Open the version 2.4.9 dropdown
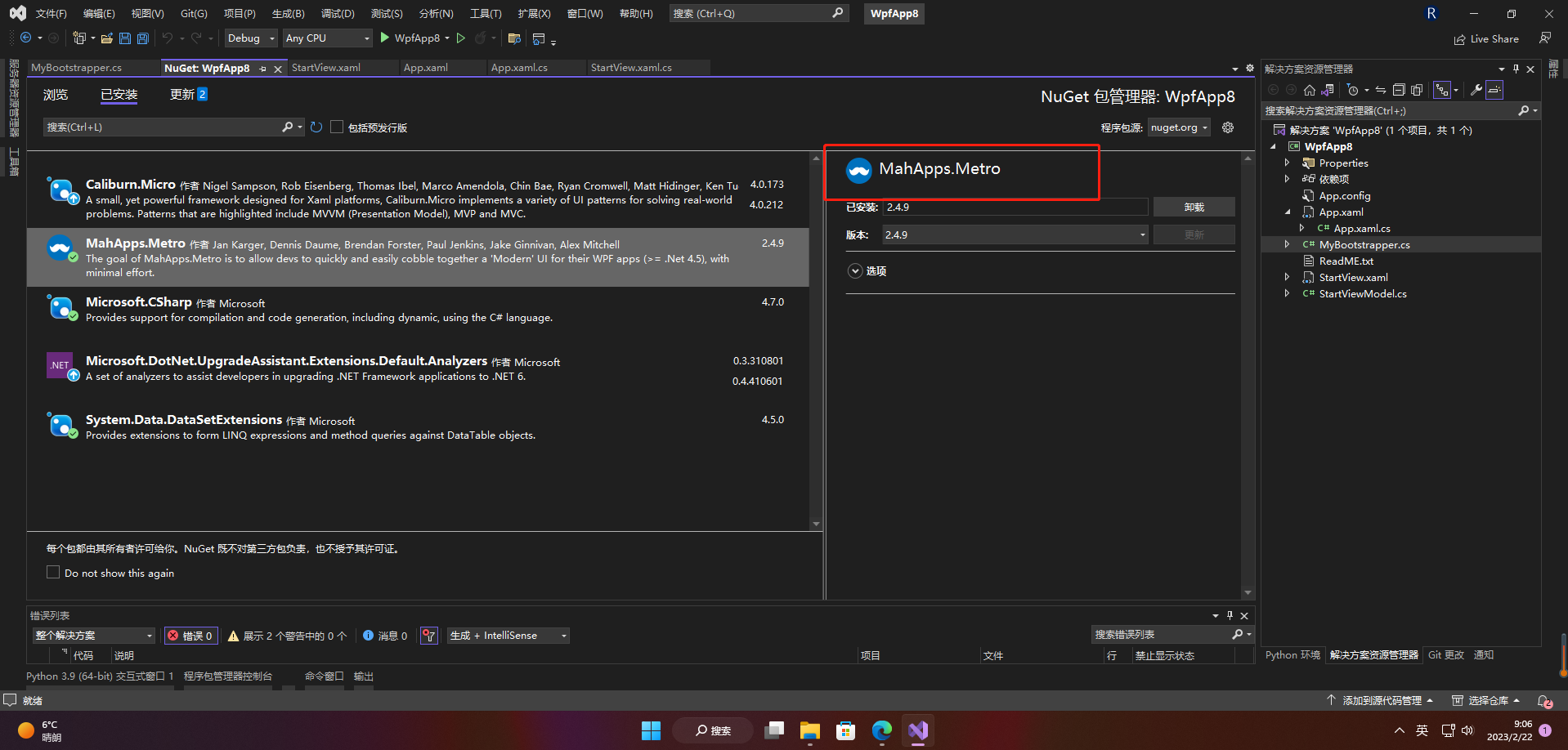This screenshot has width=1568, height=750. coord(1015,235)
